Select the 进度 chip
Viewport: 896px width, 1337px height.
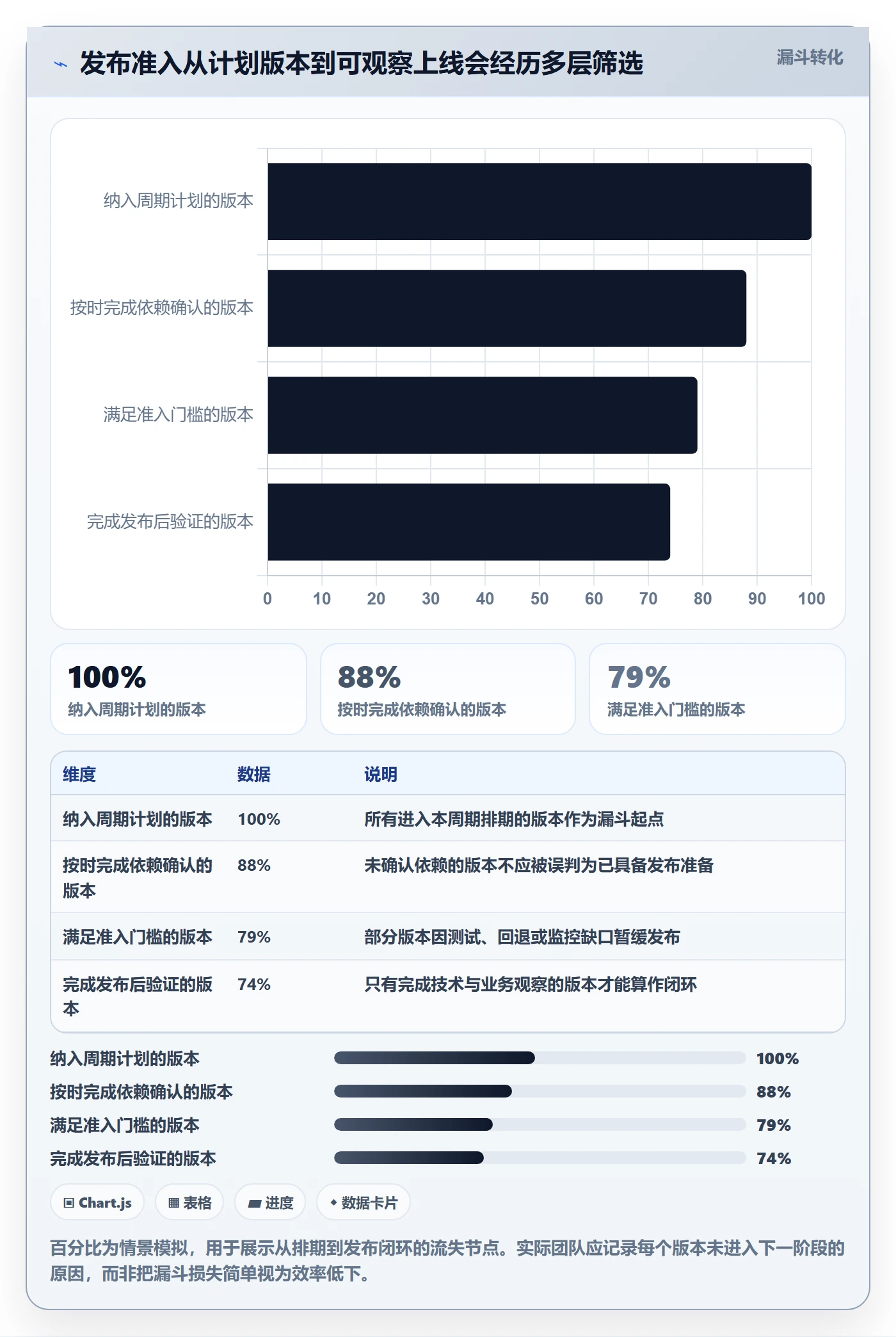(x=270, y=1203)
